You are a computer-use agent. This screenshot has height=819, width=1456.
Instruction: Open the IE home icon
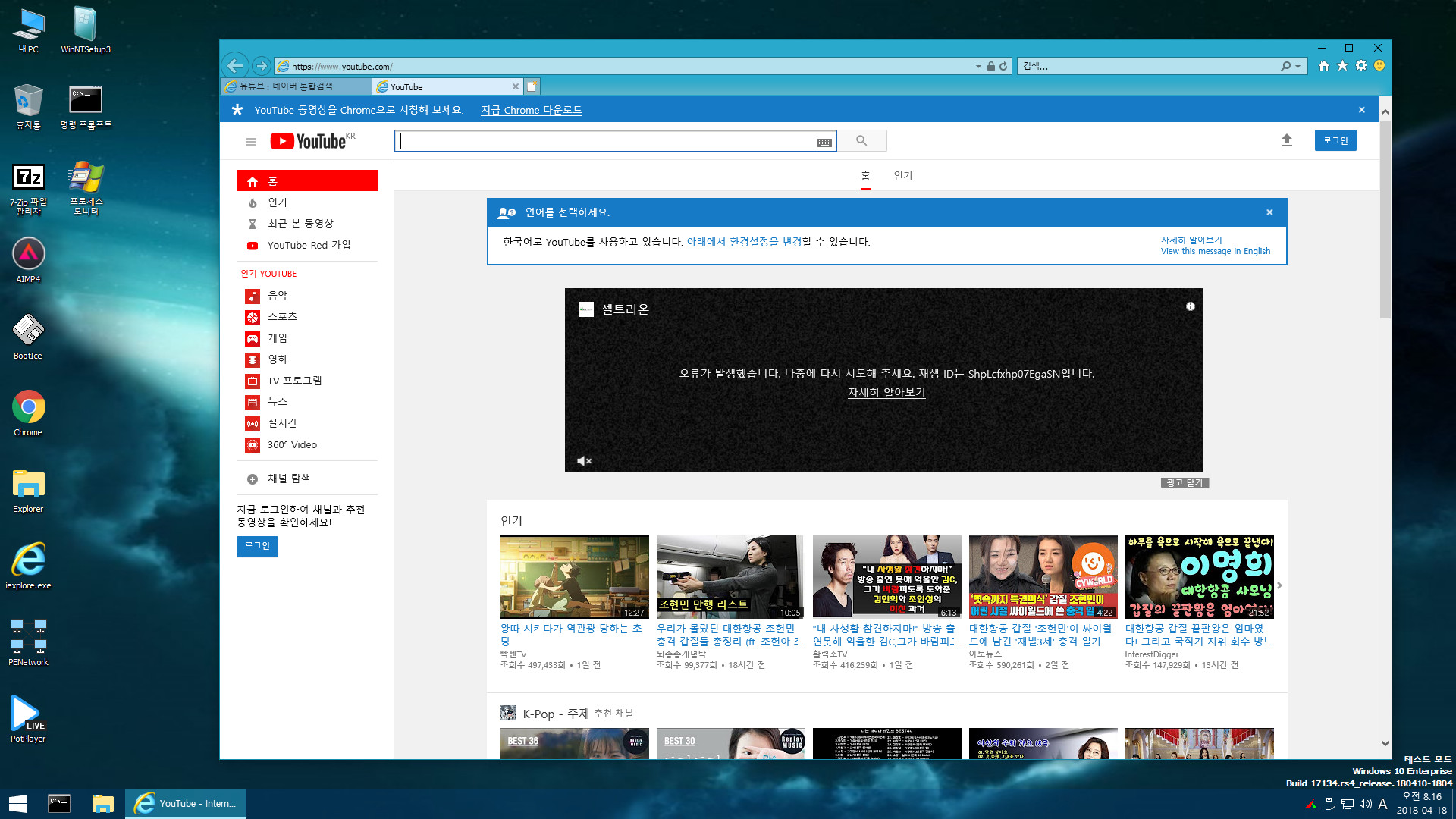(1324, 66)
